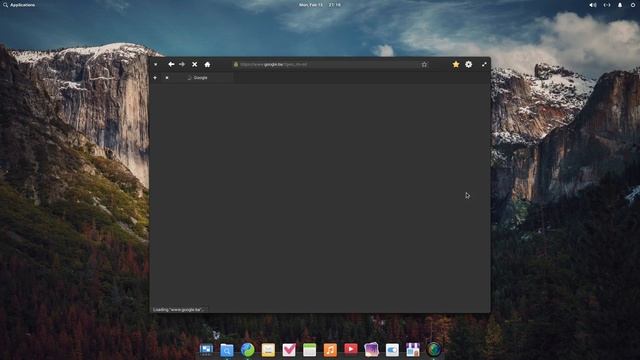The width and height of the screenshot is (640, 360).
Task: Open the date and time indicator
Action: tap(320, 5)
